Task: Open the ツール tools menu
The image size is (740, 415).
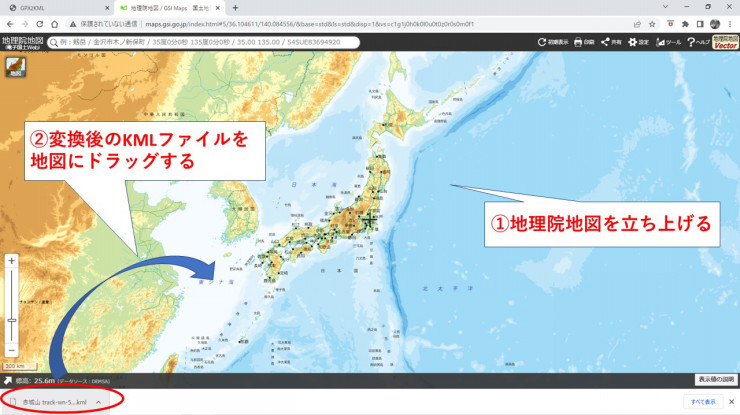Action: click(668, 42)
